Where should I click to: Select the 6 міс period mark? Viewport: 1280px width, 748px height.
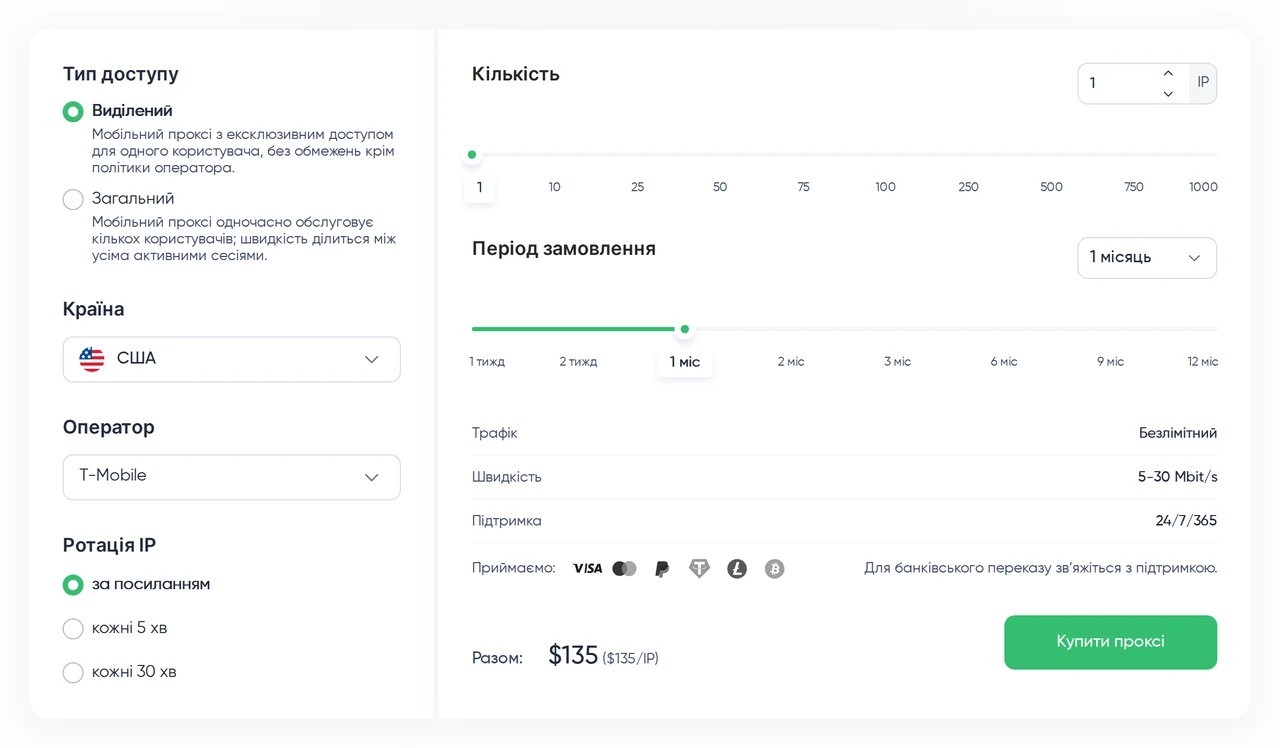(1004, 362)
